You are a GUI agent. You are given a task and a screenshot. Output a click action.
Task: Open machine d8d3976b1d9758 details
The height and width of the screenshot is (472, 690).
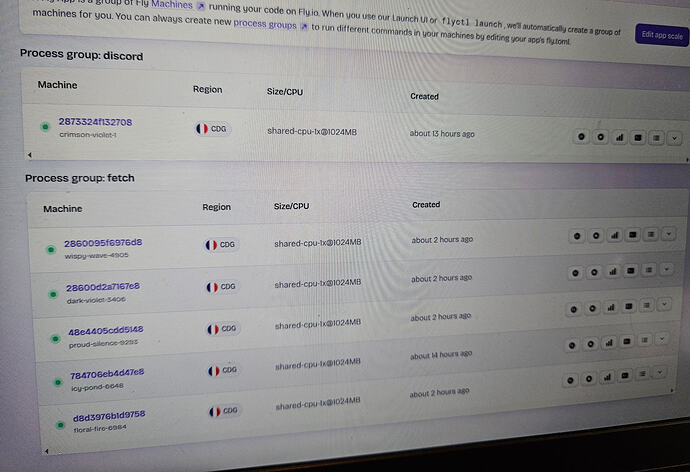[109, 416]
